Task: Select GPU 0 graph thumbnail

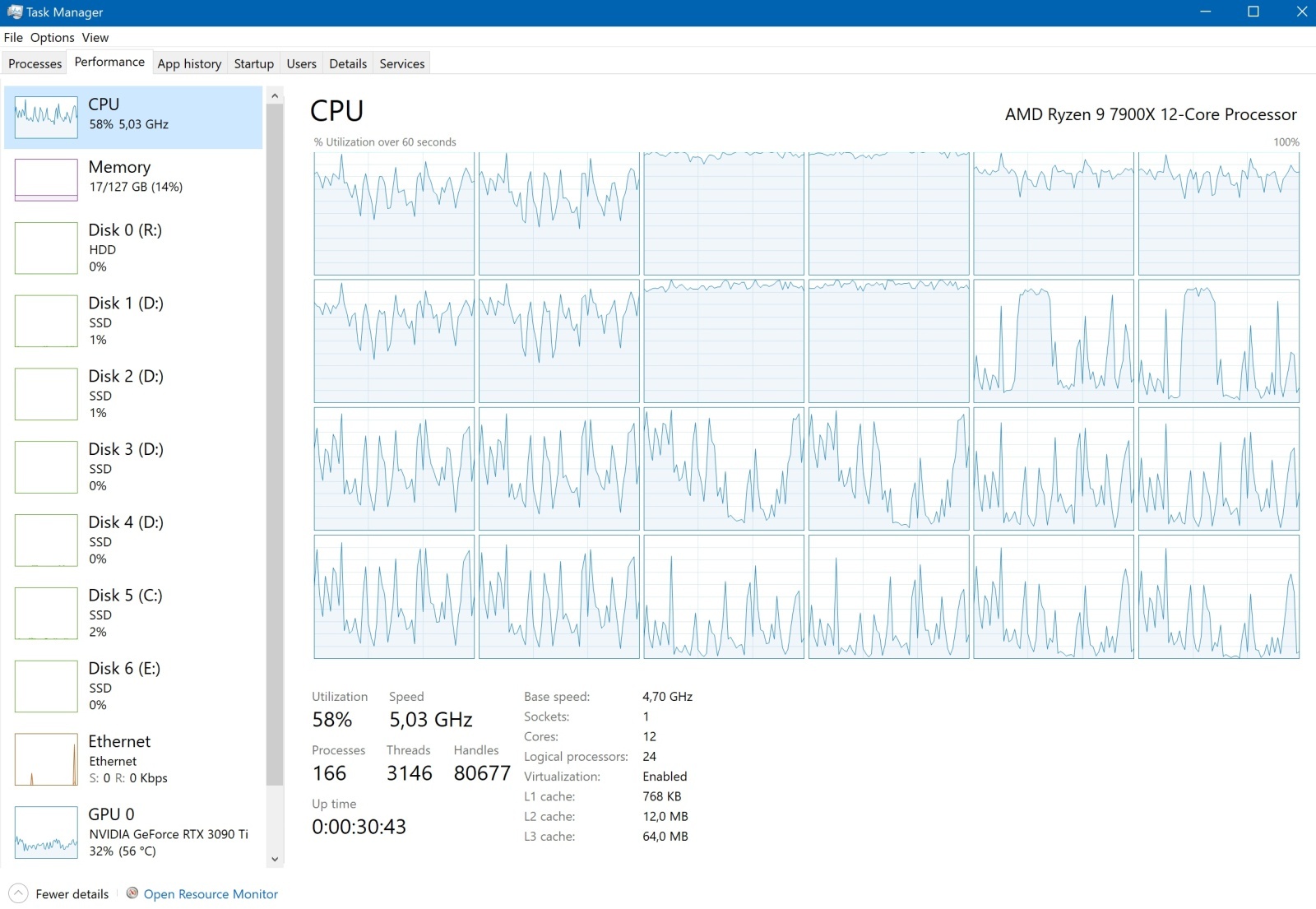Action: coord(46,832)
